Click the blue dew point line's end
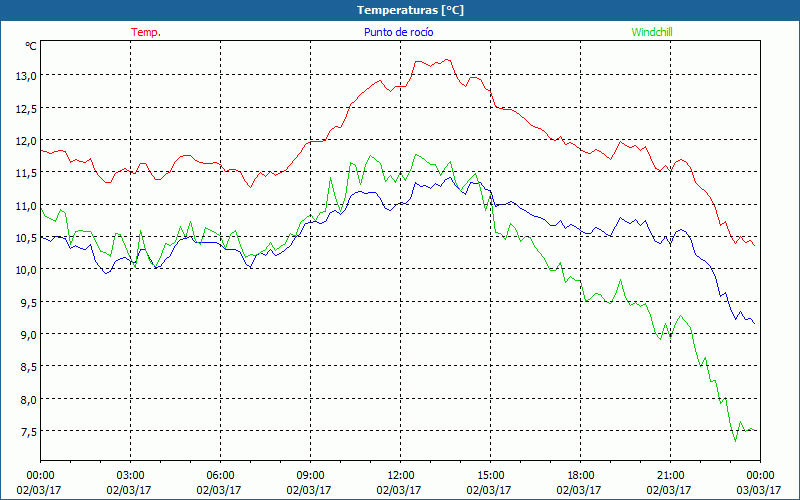 coord(754,323)
